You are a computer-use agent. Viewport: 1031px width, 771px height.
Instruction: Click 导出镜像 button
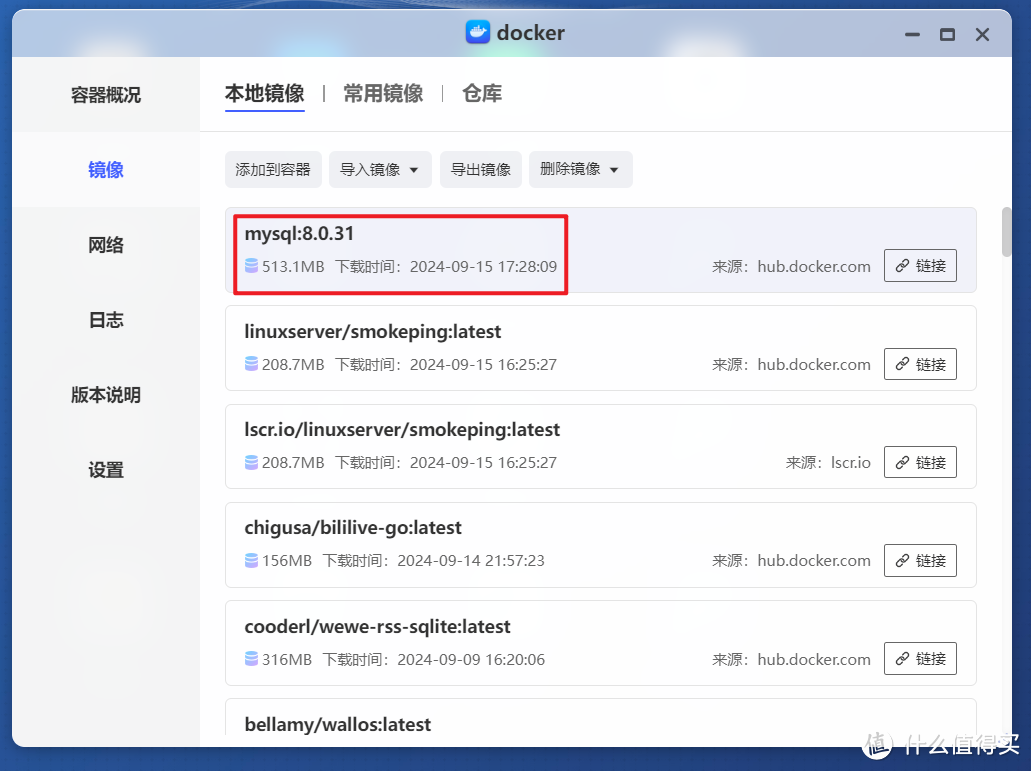pos(481,170)
